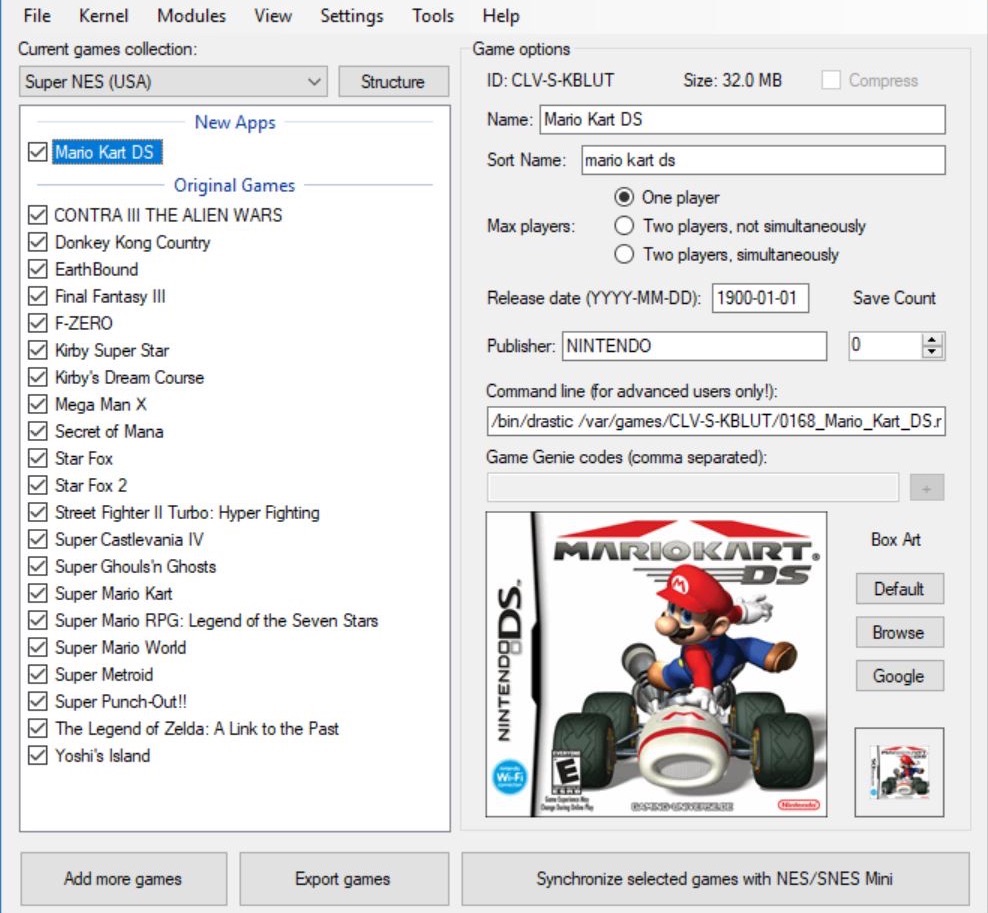The width and height of the screenshot is (988, 913).
Task: Open the View menu
Action: click(273, 16)
